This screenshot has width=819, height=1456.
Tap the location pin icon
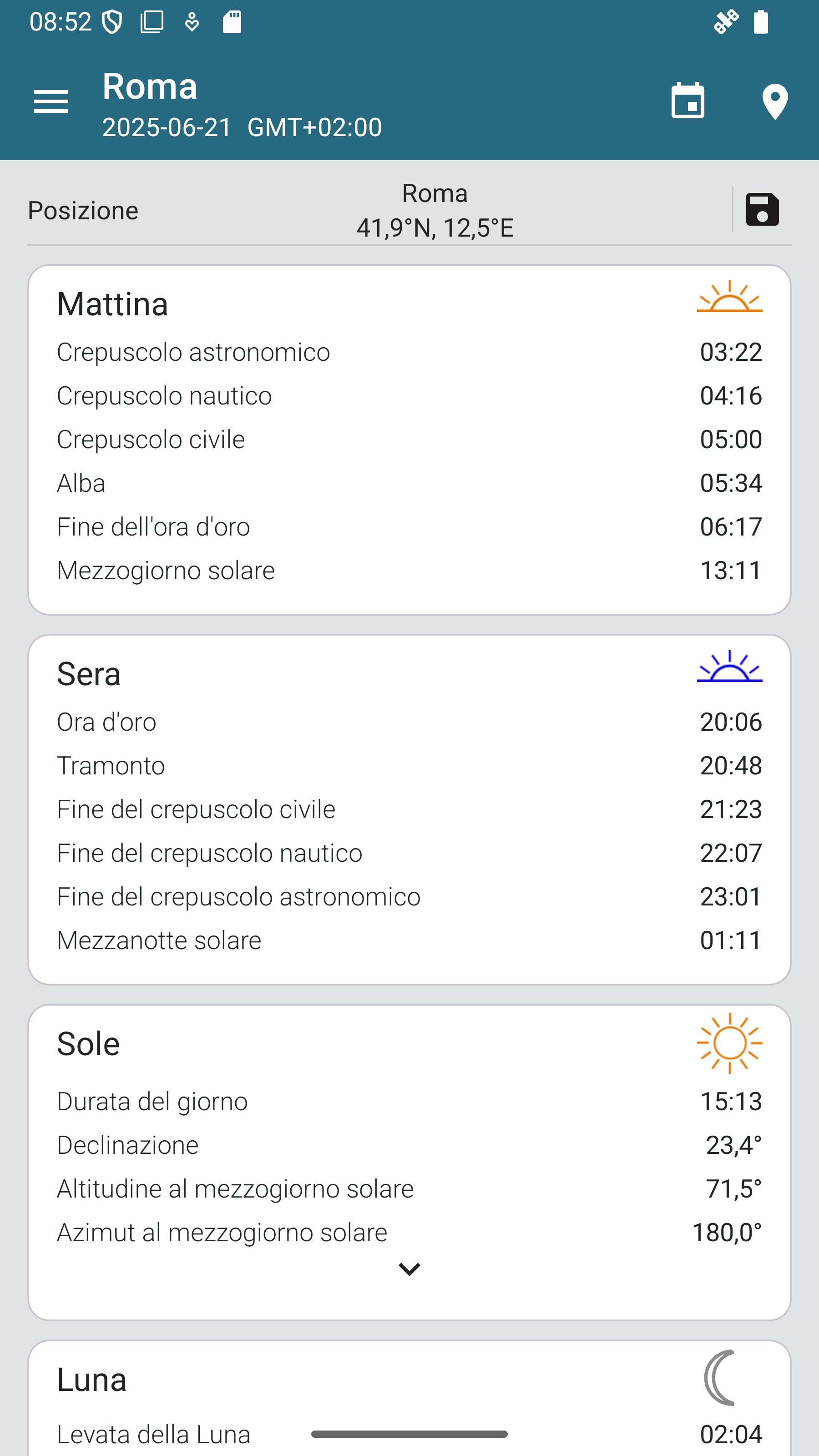pos(775,102)
